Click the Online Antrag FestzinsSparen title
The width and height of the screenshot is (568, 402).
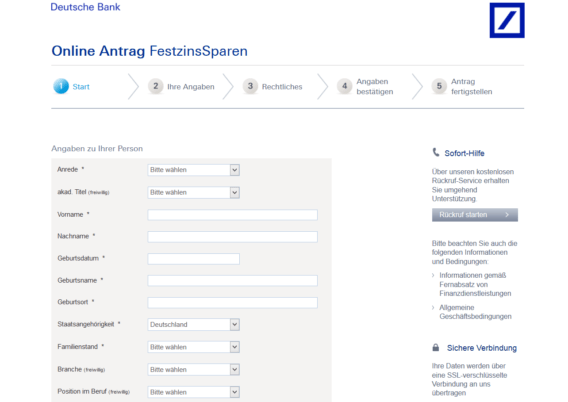click(149, 51)
